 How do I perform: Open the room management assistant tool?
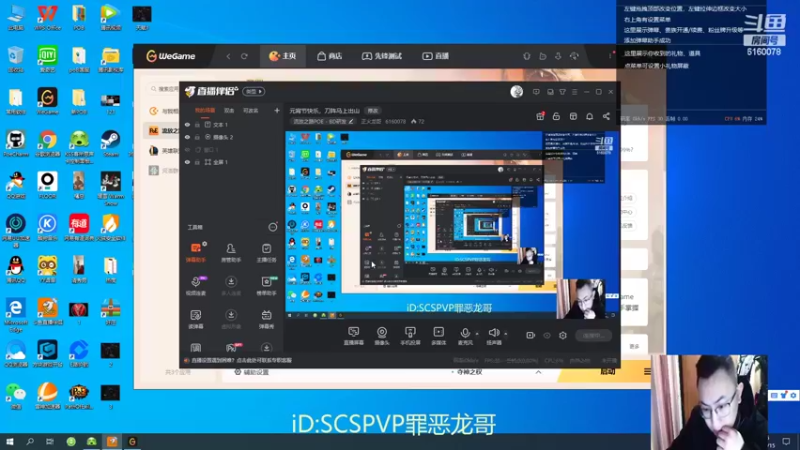tap(231, 253)
